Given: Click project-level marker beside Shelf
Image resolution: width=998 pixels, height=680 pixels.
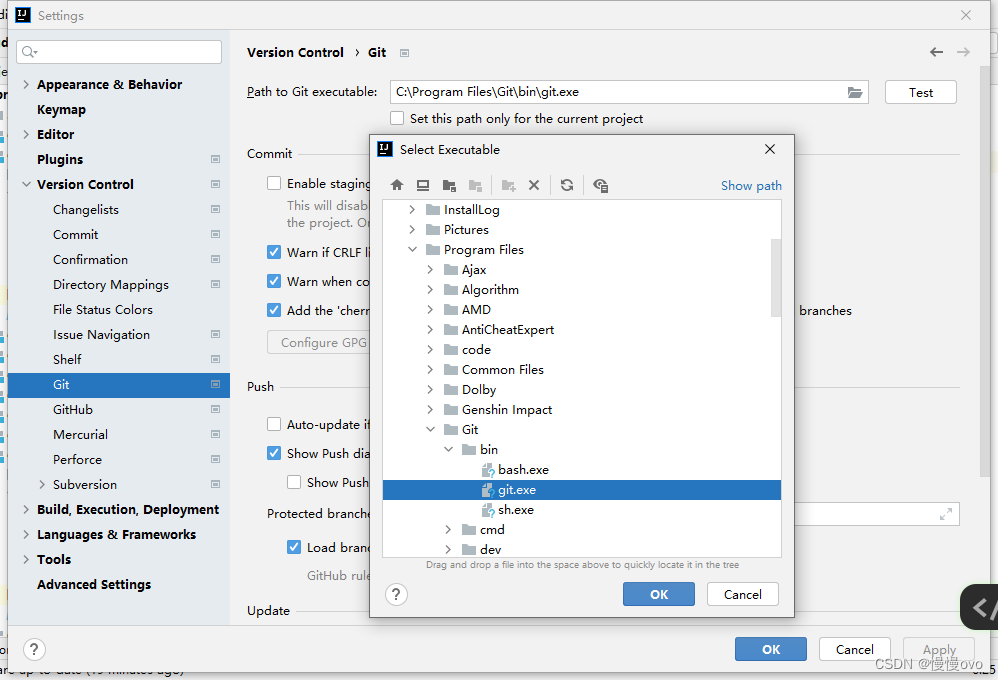Looking at the screenshot, I should 216,359.
